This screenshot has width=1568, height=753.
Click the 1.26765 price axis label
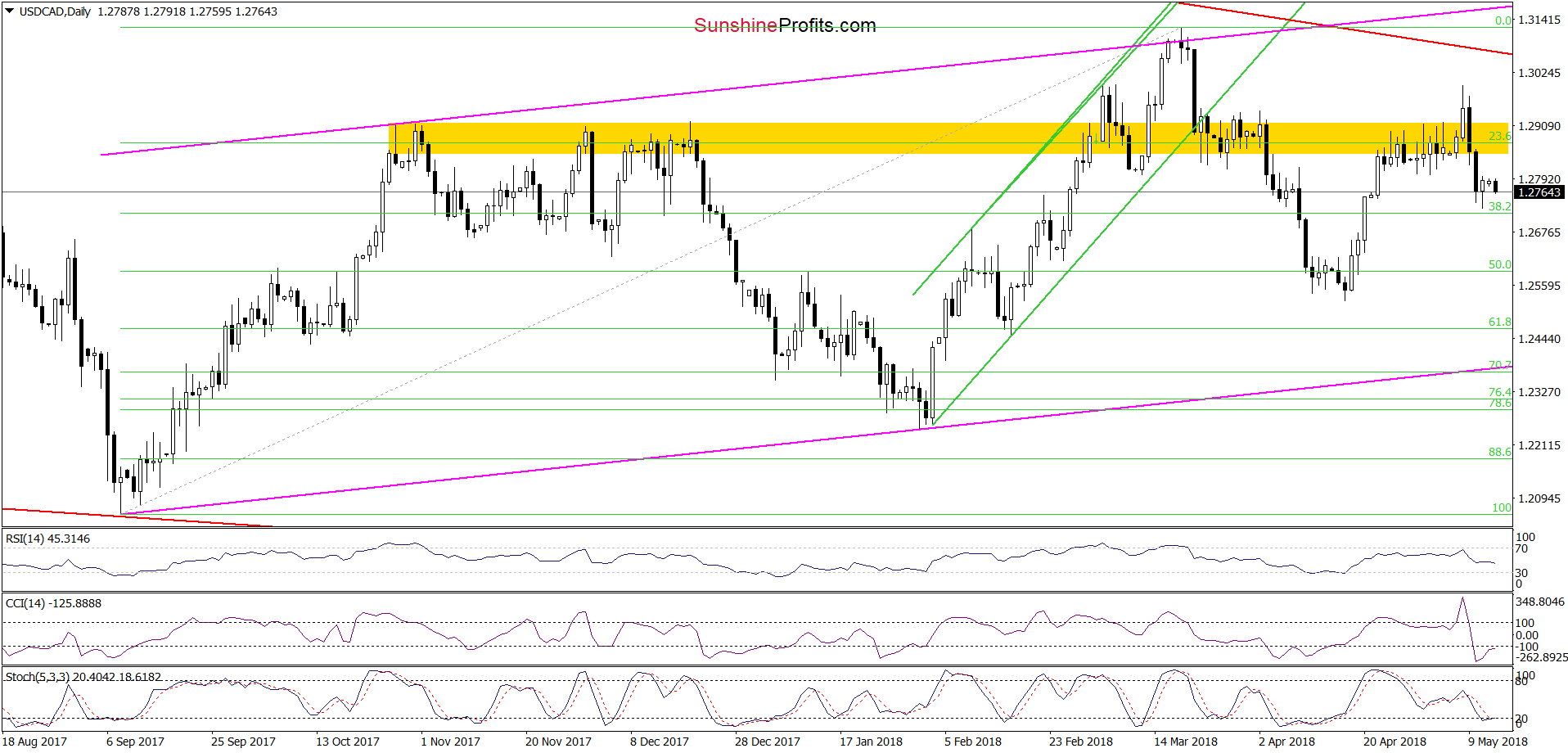(x=1539, y=232)
